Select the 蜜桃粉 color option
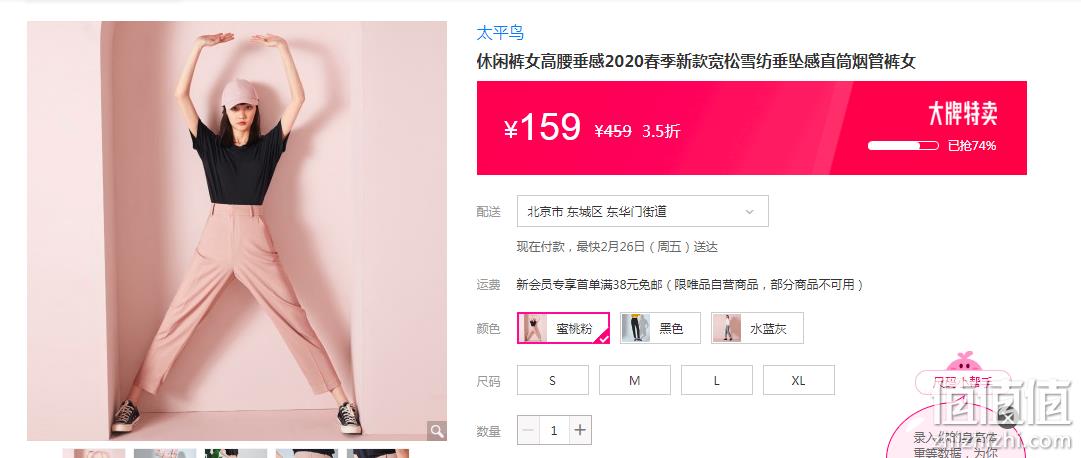The image size is (1081, 458). pos(563,328)
